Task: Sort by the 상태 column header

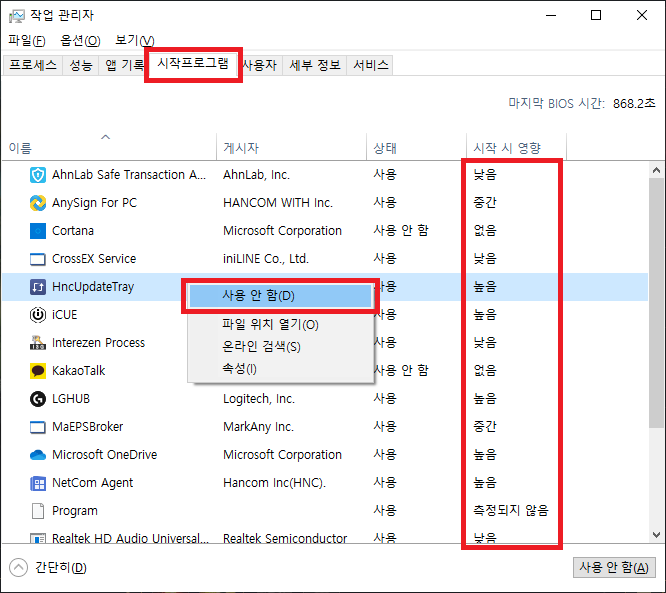Action: pyautogui.click(x=416, y=148)
